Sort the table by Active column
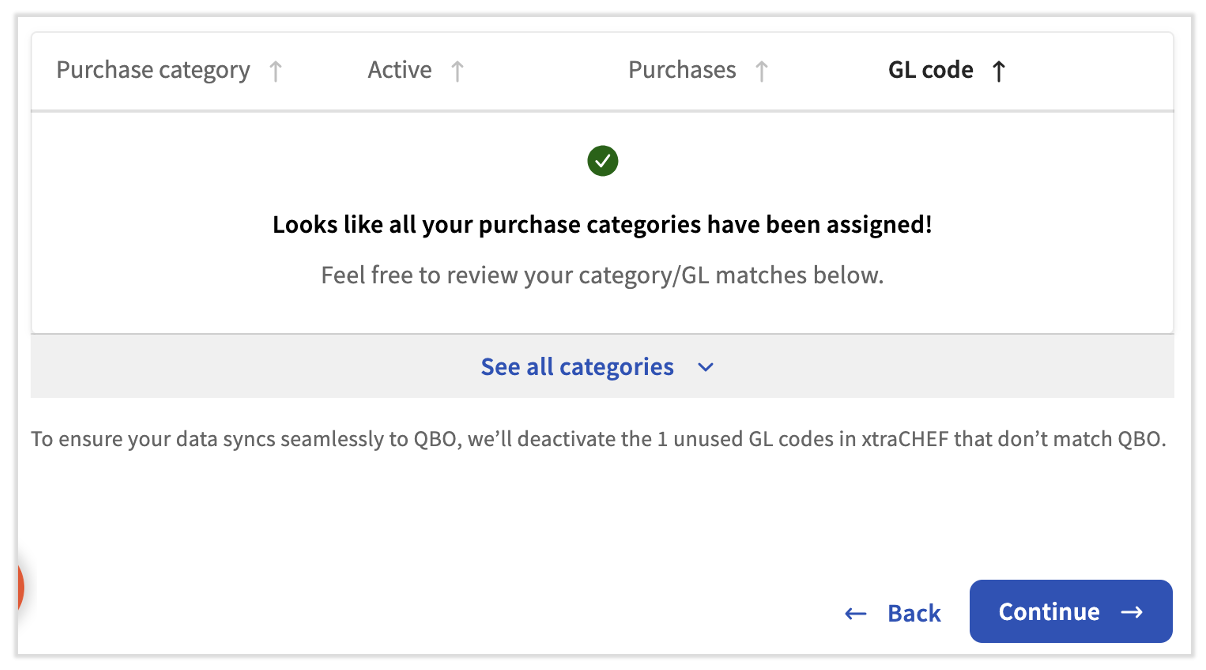 [399, 70]
